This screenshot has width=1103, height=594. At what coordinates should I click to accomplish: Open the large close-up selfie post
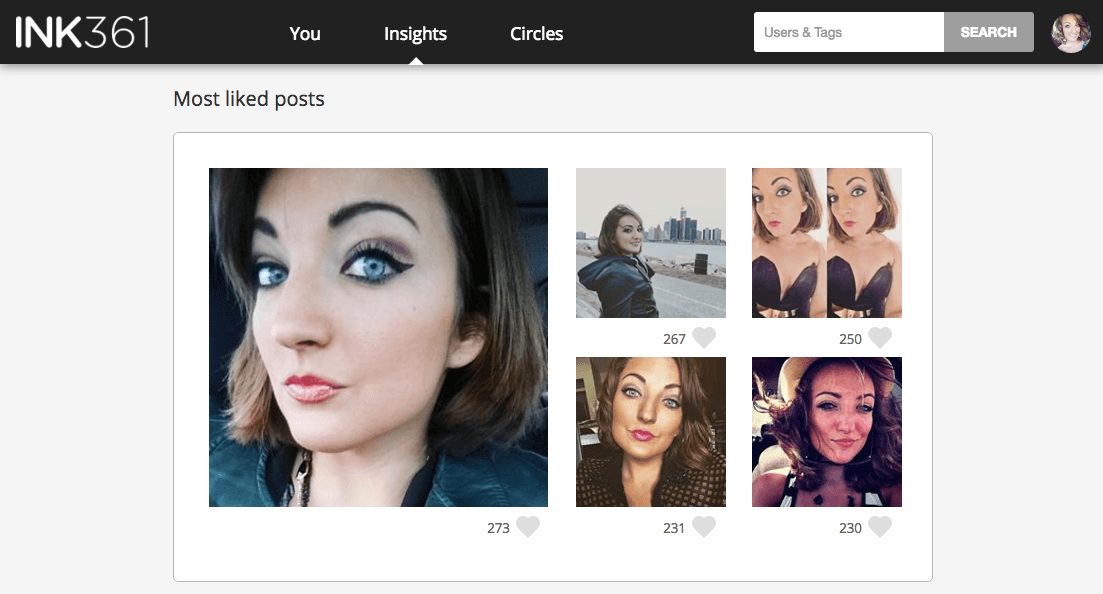[x=378, y=337]
